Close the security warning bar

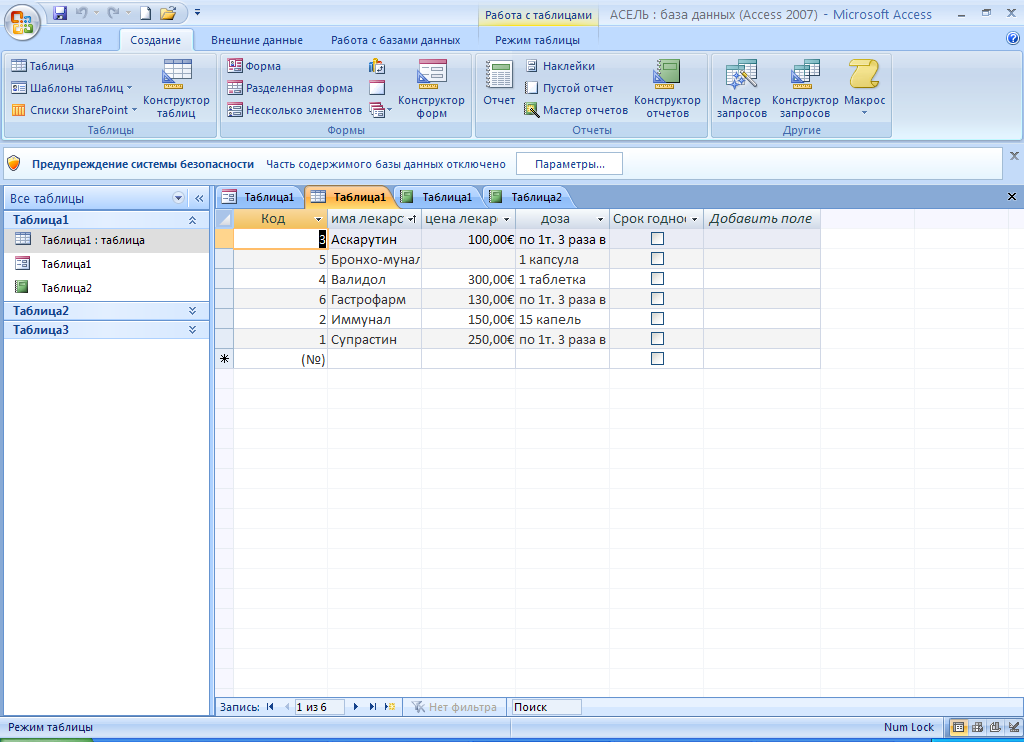[x=1014, y=156]
